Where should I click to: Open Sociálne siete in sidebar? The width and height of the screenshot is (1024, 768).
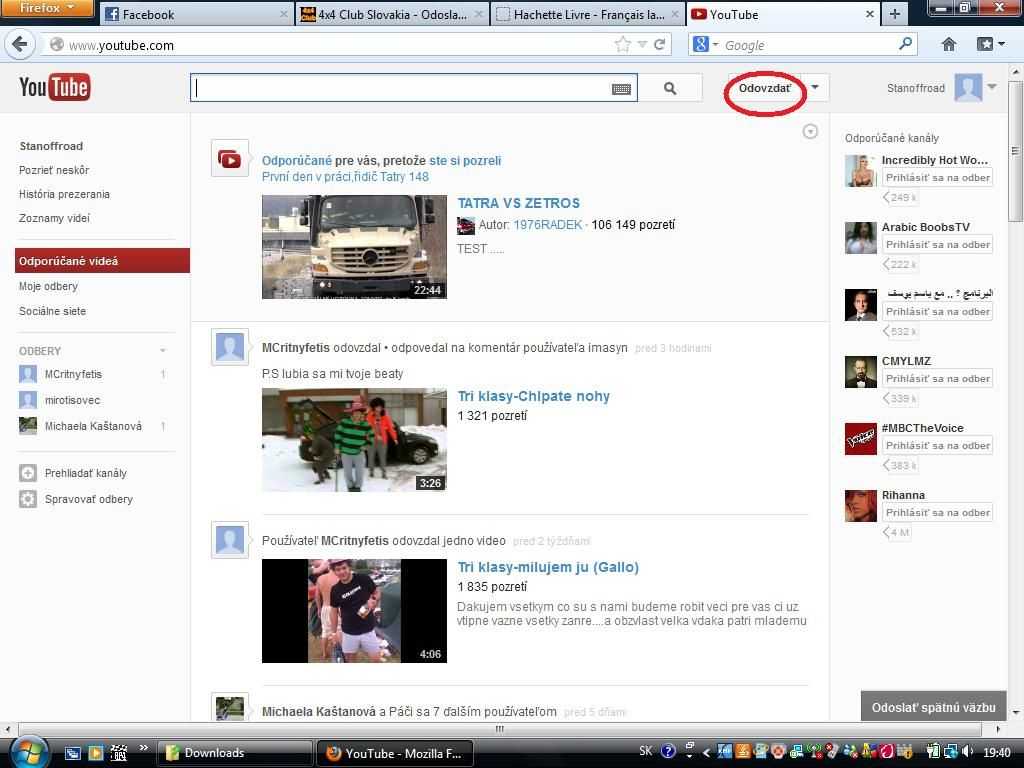52,311
